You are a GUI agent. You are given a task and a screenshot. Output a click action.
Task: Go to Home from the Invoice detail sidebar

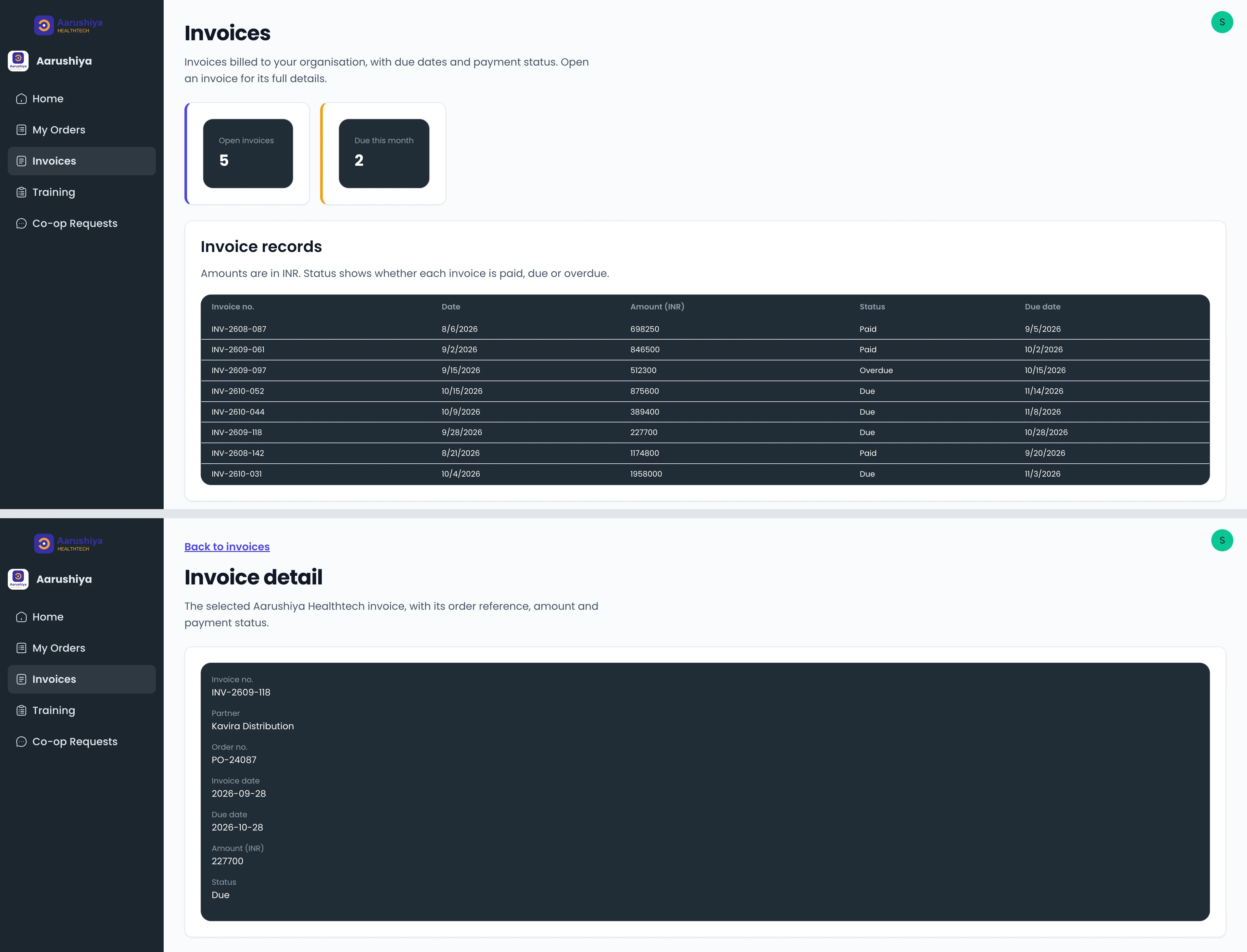click(82, 617)
